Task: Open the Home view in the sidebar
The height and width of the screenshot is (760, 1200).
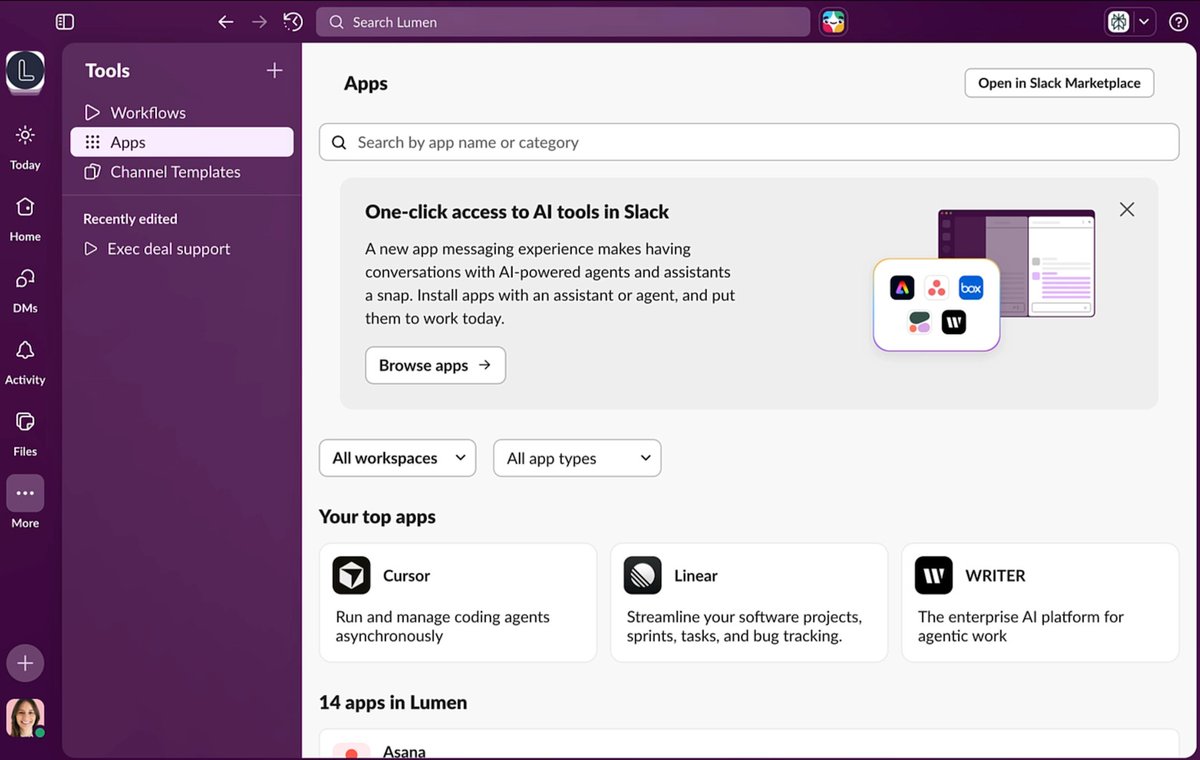Action: [x=24, y=218]
